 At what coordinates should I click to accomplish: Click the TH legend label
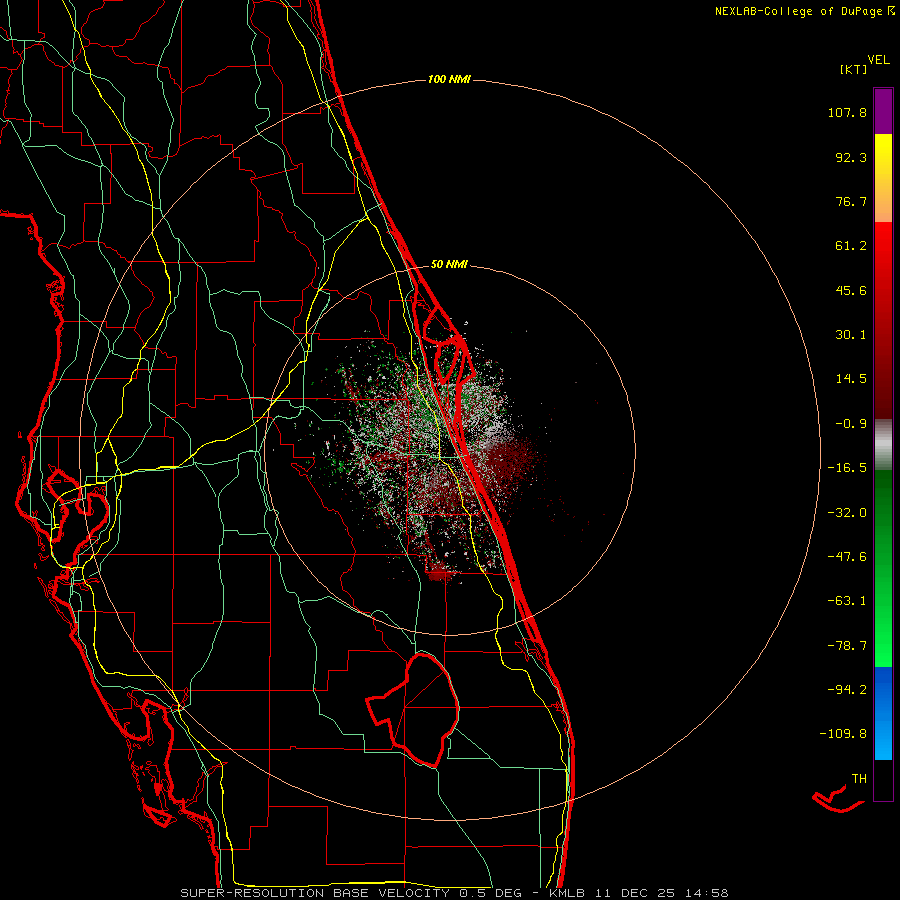coord(859,778)
